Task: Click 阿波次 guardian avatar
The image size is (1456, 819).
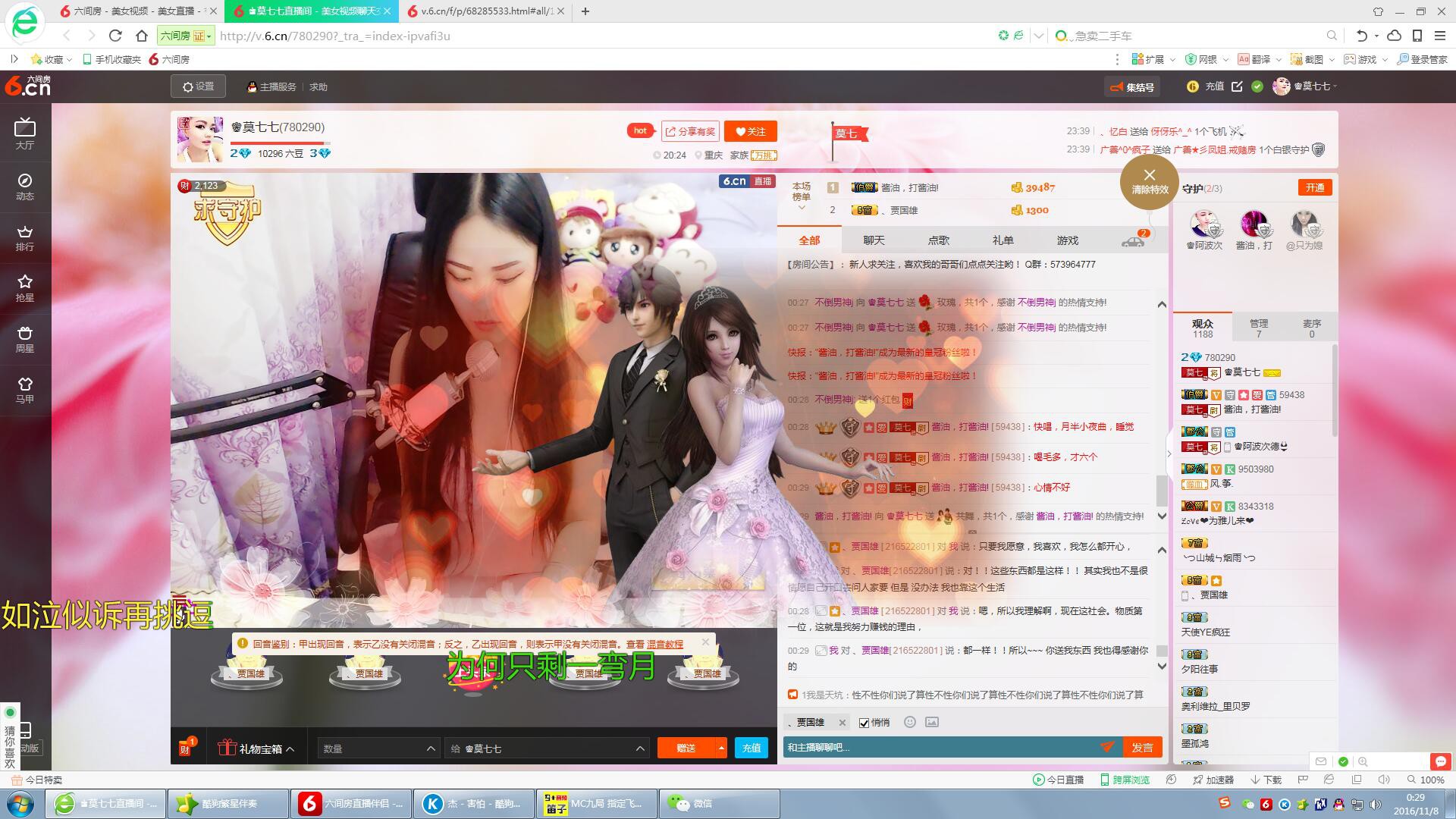Action: [1204, 224]
